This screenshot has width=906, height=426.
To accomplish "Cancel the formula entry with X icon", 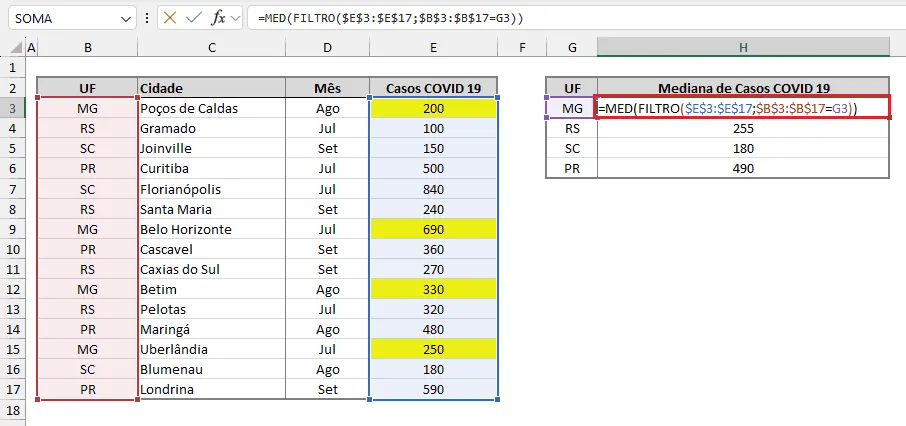I will pyautogui.click(x=169, y=18).
